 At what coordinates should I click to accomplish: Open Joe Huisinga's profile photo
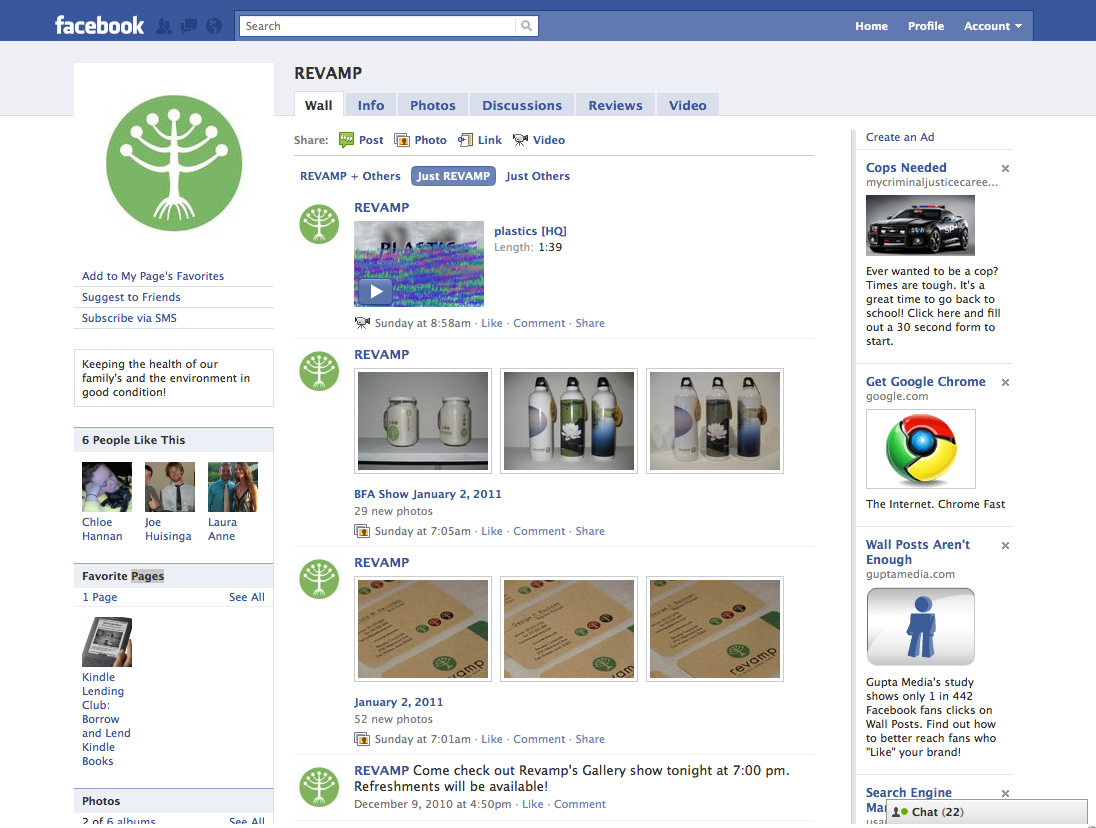pyautogui.click(x=170, y=487)
